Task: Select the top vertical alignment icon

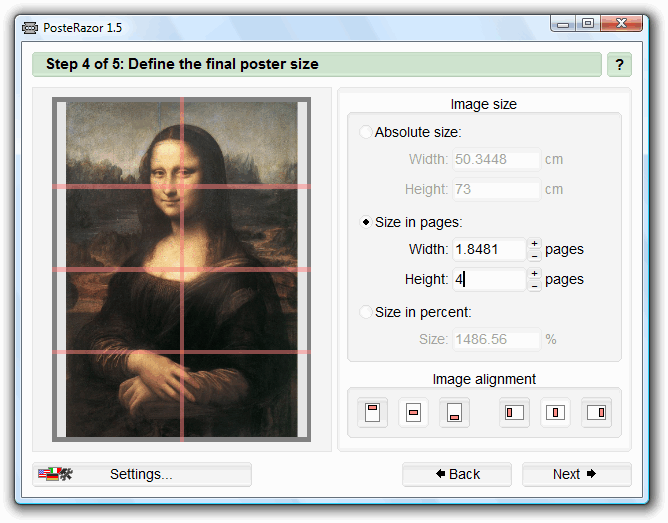Action: [372, 412]
